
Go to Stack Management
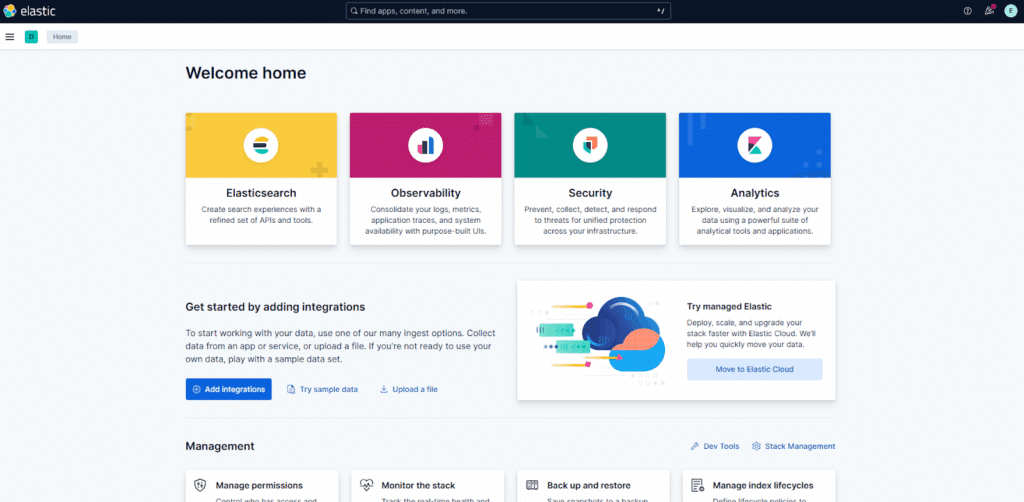pyautogui.click(x=793, y=446)
